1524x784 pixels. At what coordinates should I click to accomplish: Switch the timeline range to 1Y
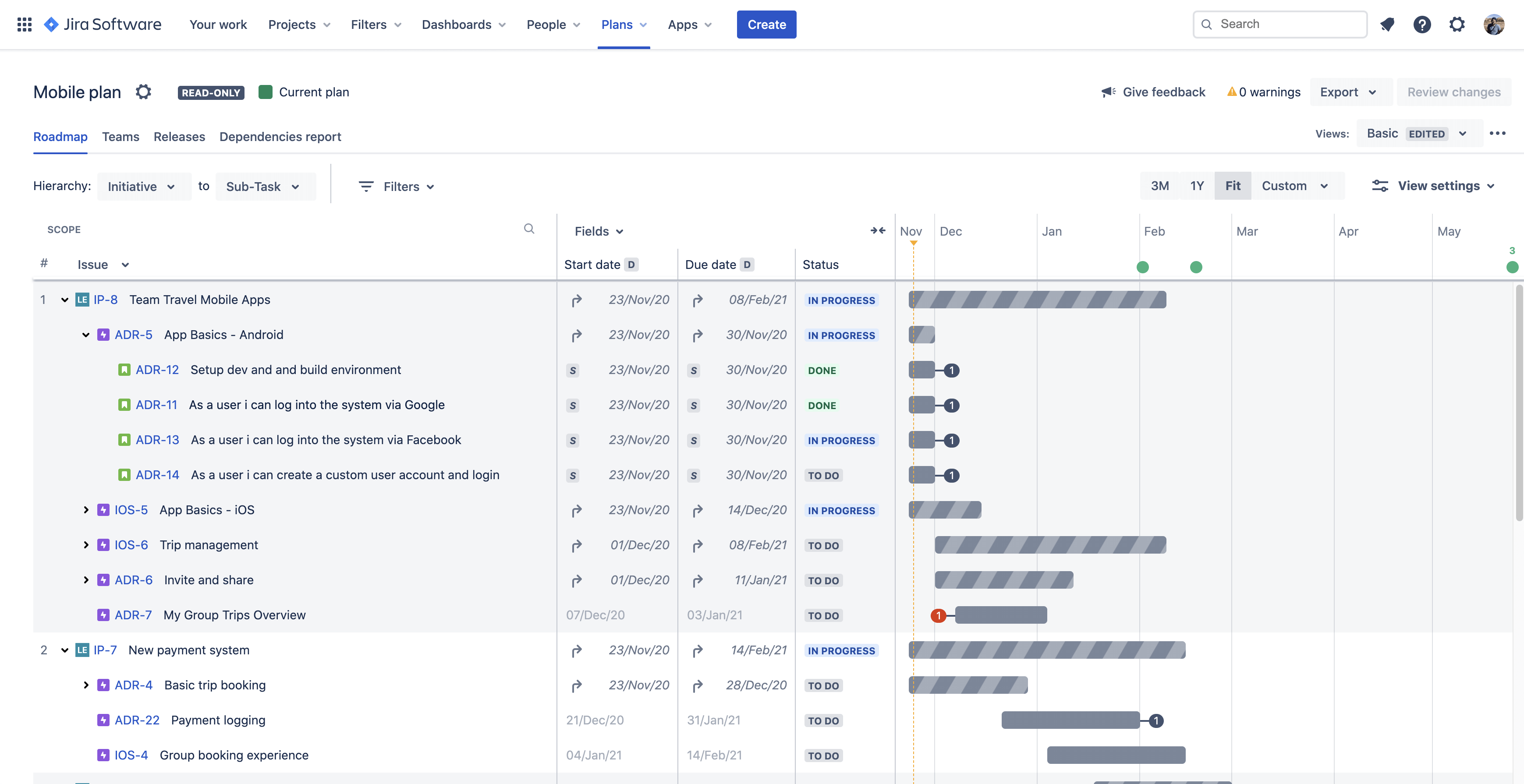pos(1197,185)
